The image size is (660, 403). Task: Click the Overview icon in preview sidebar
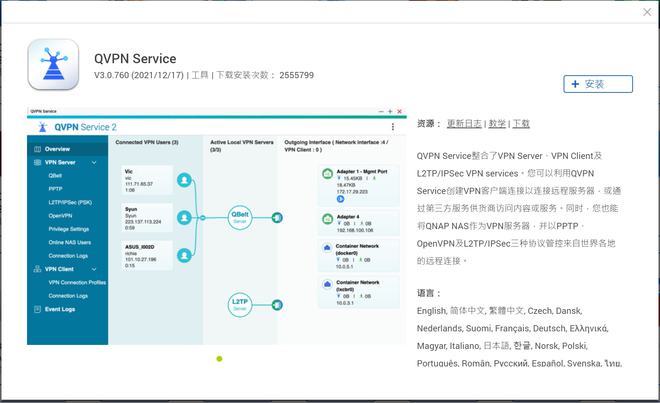point(37,149)
